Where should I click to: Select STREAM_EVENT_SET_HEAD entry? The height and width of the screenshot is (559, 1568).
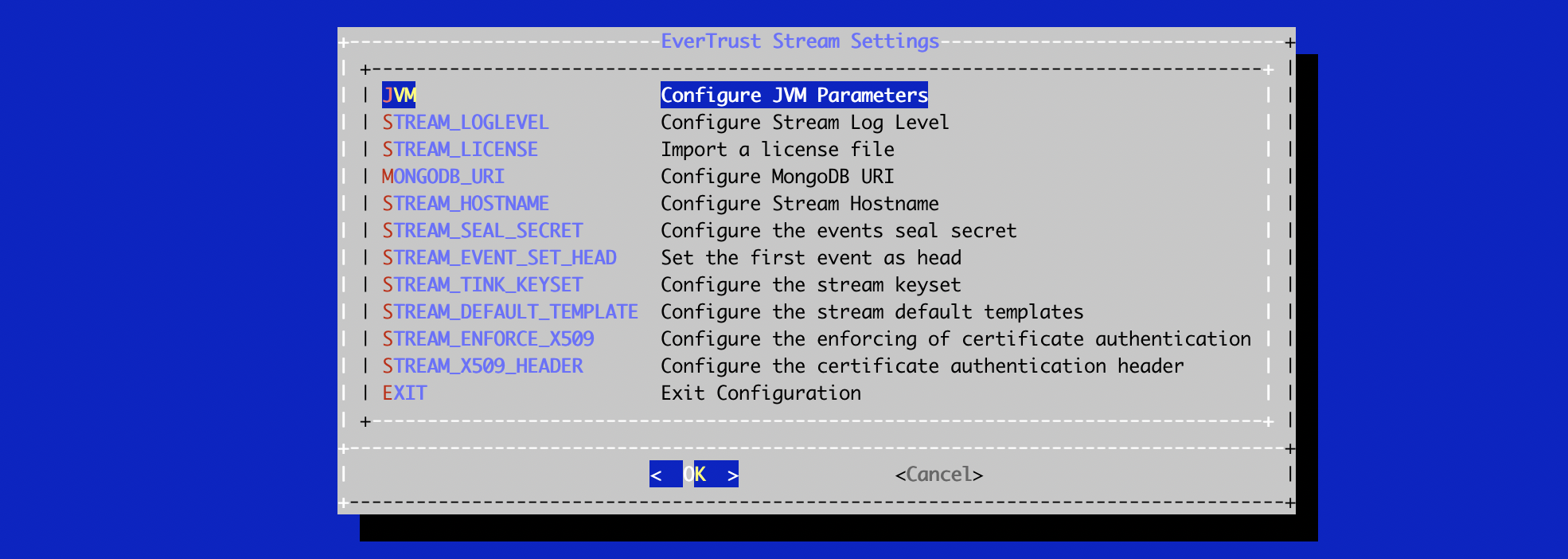[499, 257]
